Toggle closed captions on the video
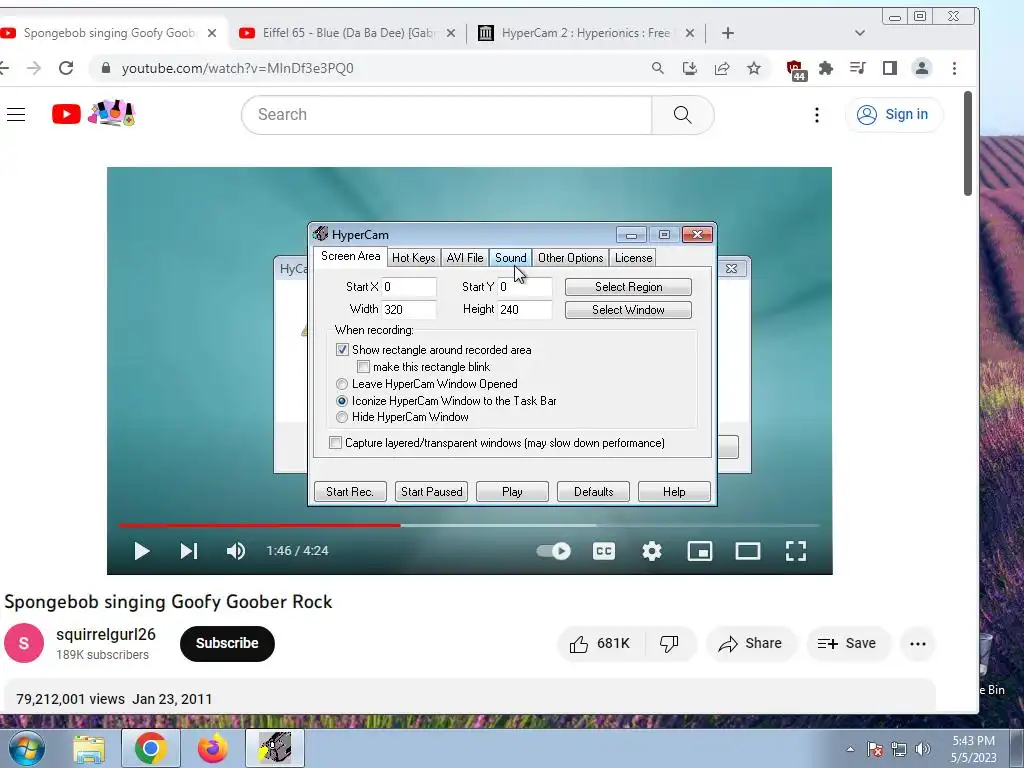Viewport: 1024px width, 768px height. click(604, 551)
